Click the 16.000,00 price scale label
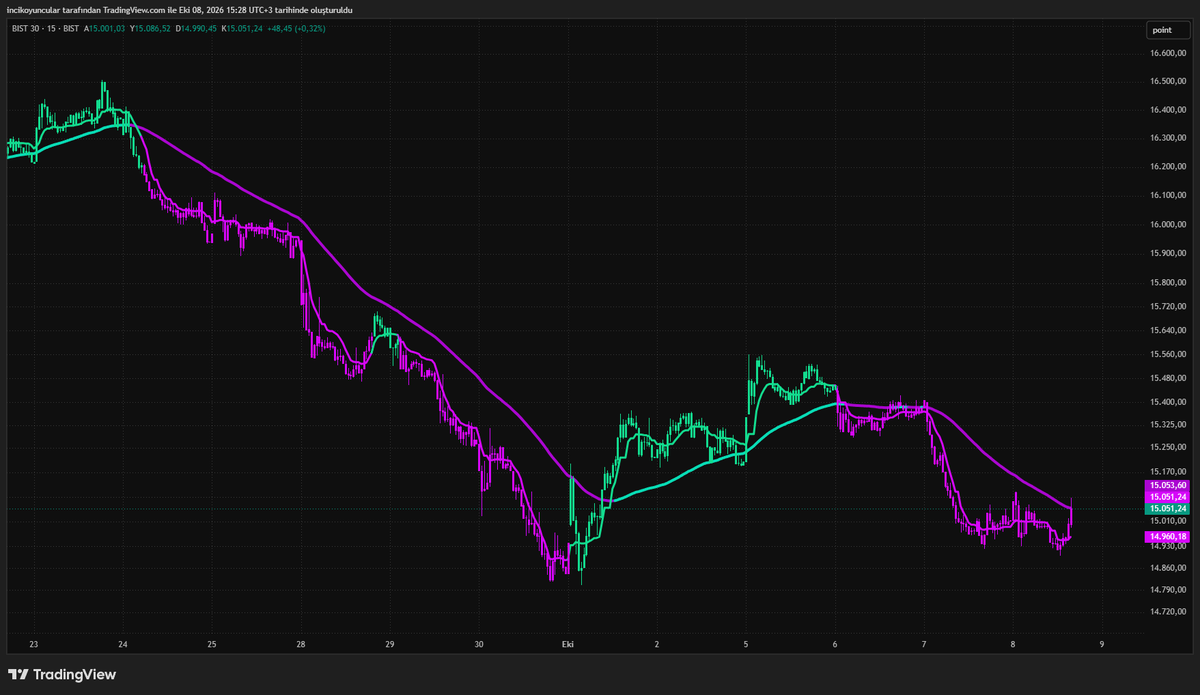The image size is (1200, 695). (1167, 225)
